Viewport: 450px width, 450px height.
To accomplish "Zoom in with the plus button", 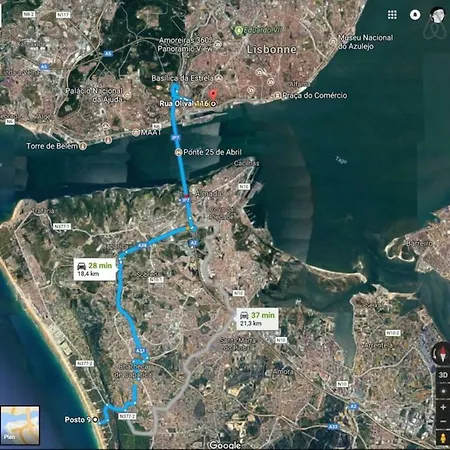I will (x=443, y=407).
